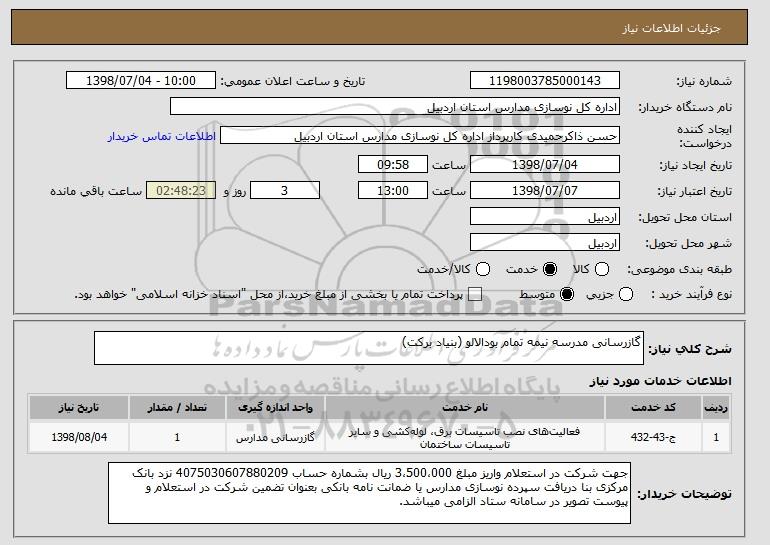Click the public announcement date field 1398/07/04 - 10:00

(141, 81)
